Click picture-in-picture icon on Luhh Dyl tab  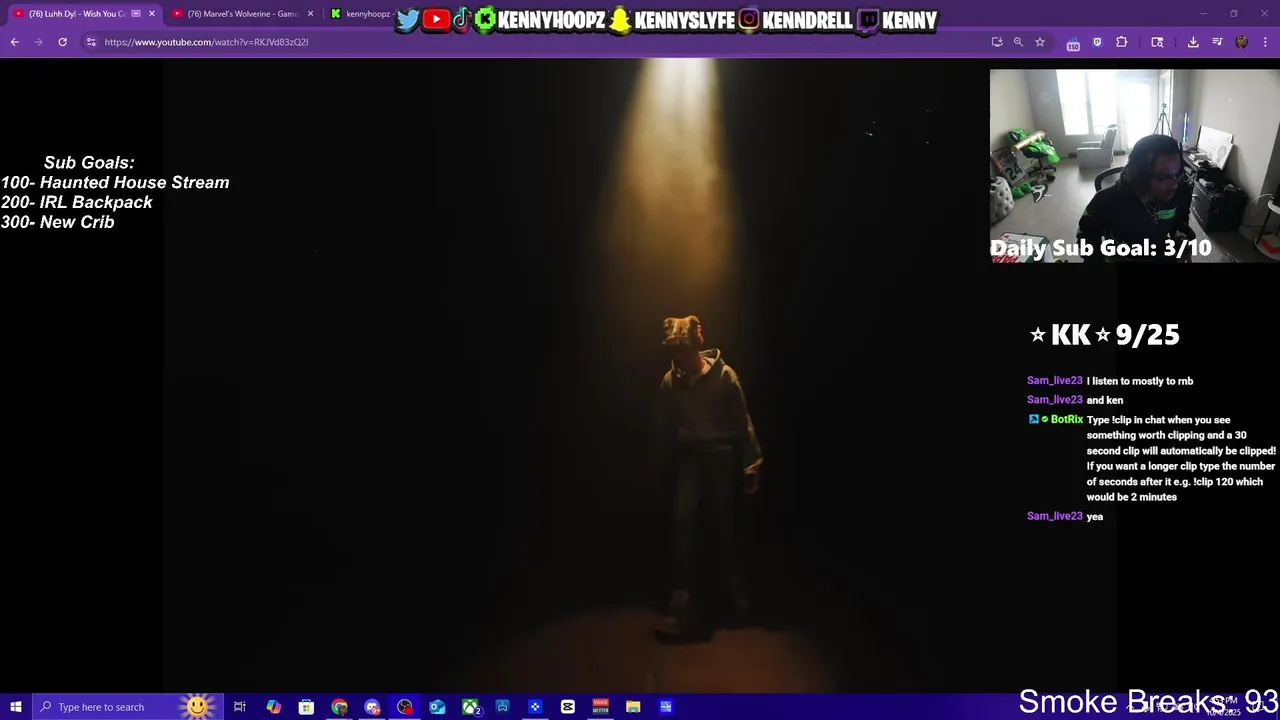click(x=136, y=14)
